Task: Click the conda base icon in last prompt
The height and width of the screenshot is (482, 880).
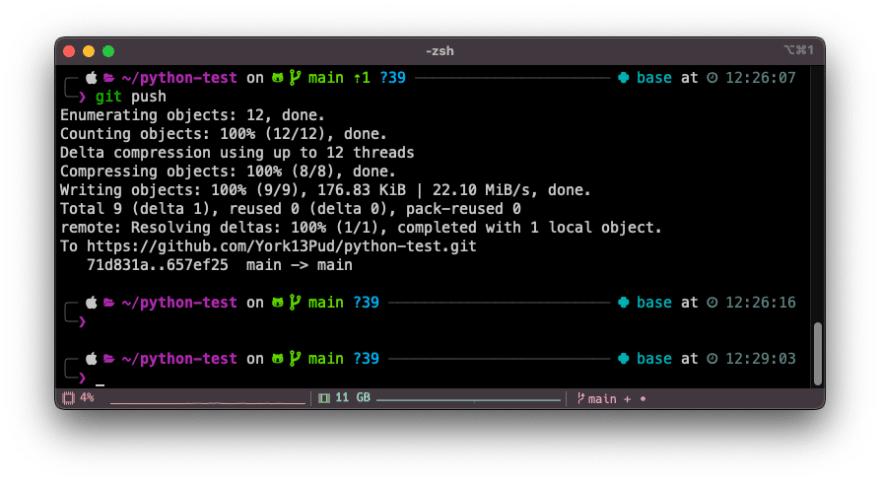Action: point(623,359)
